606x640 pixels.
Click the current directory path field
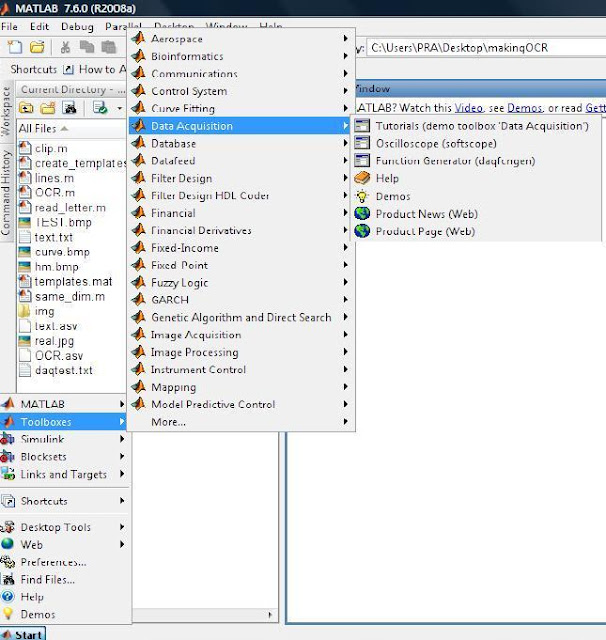click(486, 48)
